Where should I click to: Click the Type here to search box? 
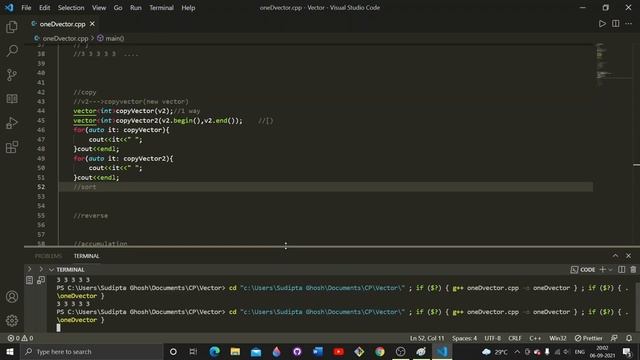click(x=91, y=351)
